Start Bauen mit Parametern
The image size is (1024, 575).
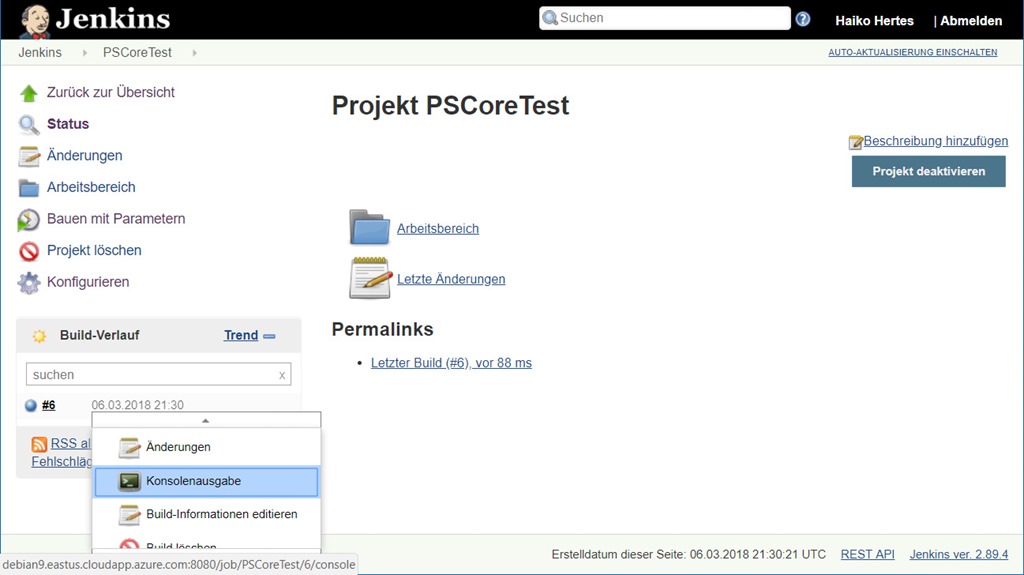116,218
